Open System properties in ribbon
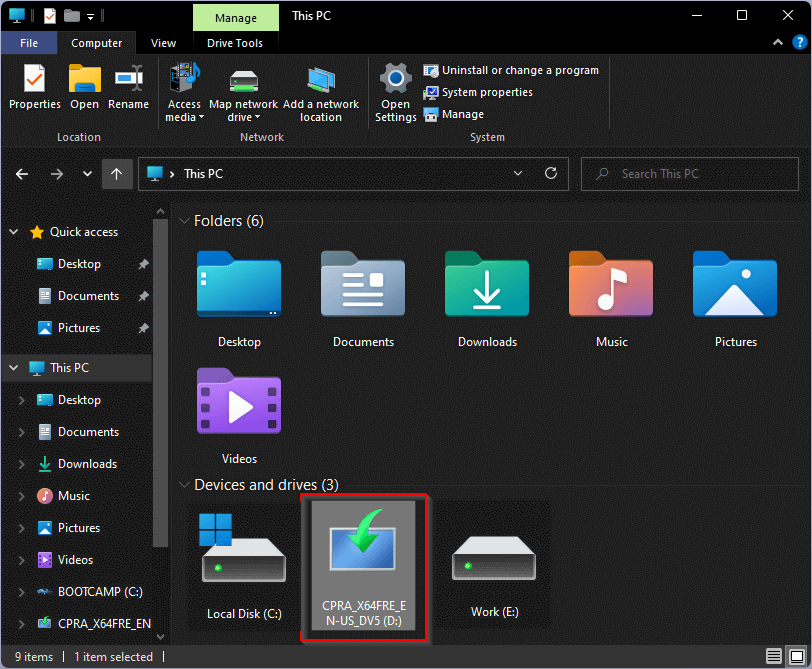 [479, 92]
